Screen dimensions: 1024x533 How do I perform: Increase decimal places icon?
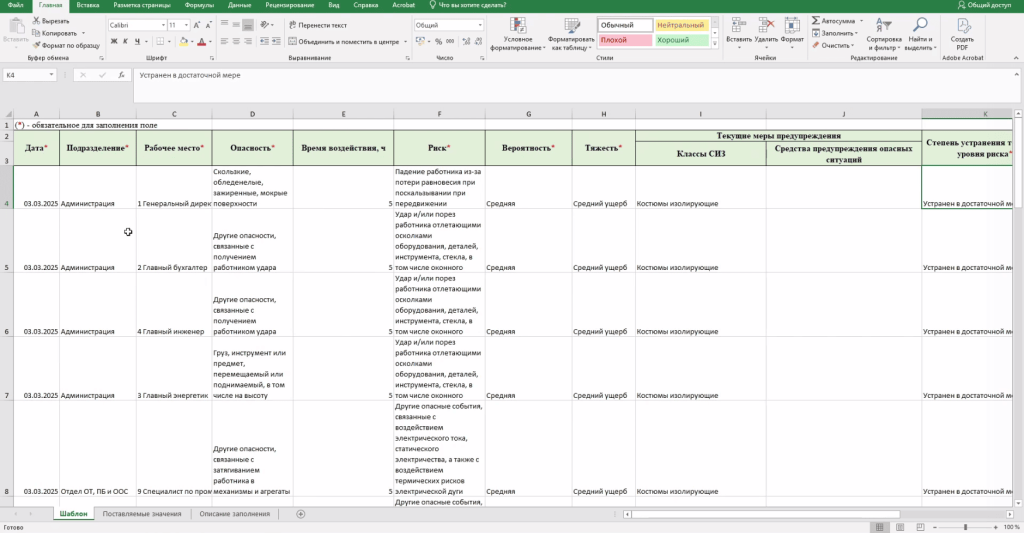click(x=466, y=41)
